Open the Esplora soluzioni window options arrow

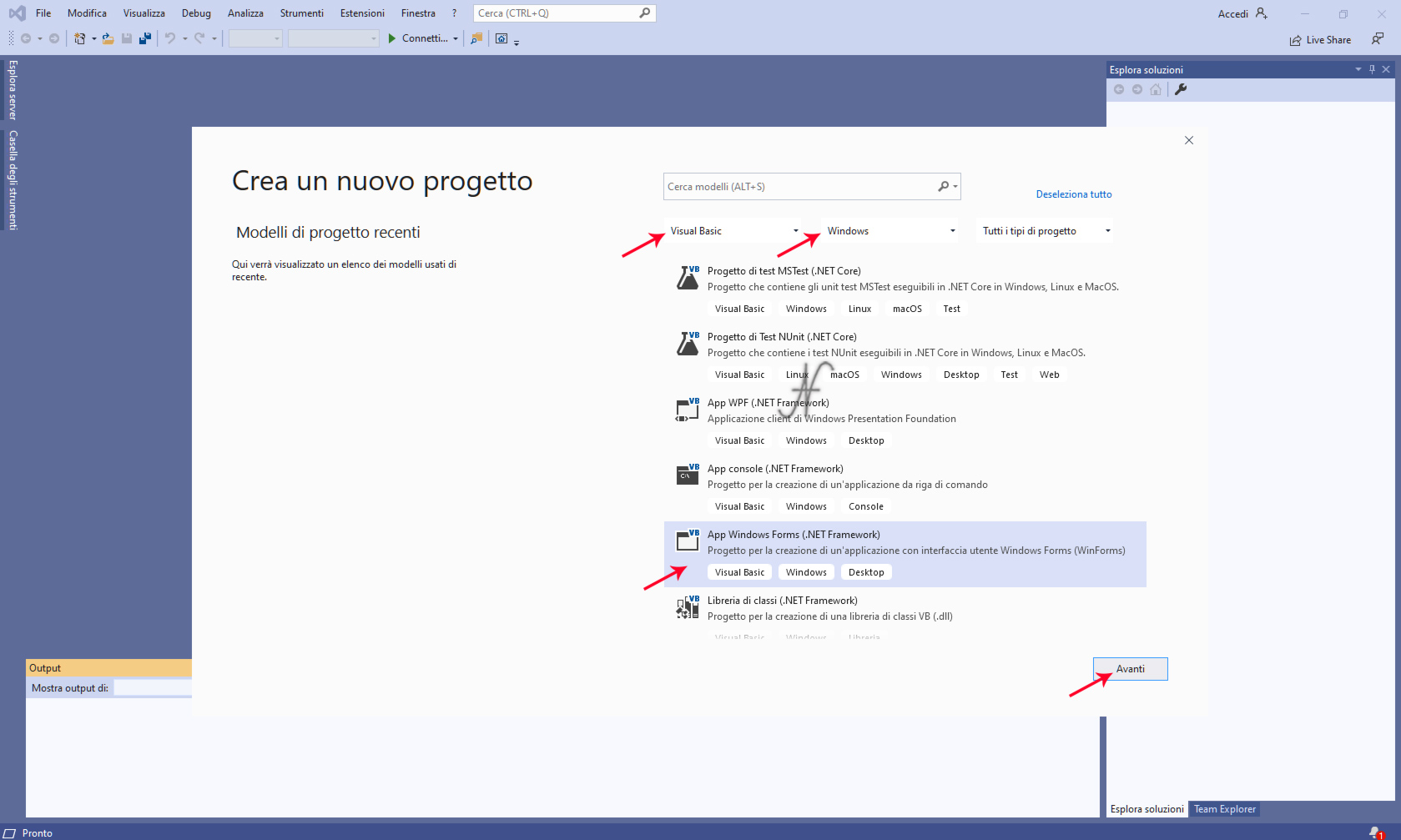(1358, 69)
